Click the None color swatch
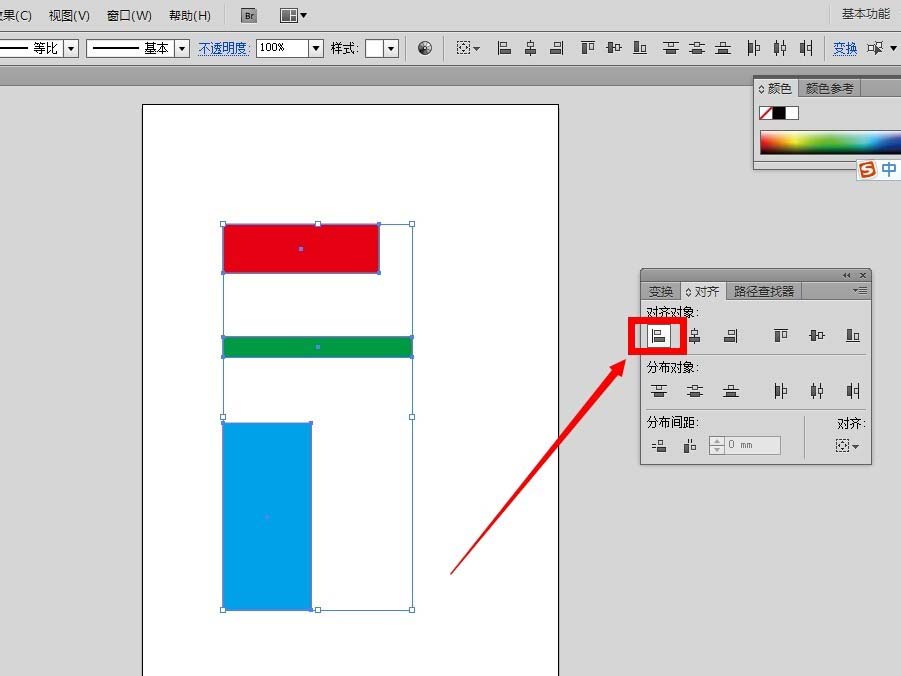The image size is (901, 676). coord(765,113)
